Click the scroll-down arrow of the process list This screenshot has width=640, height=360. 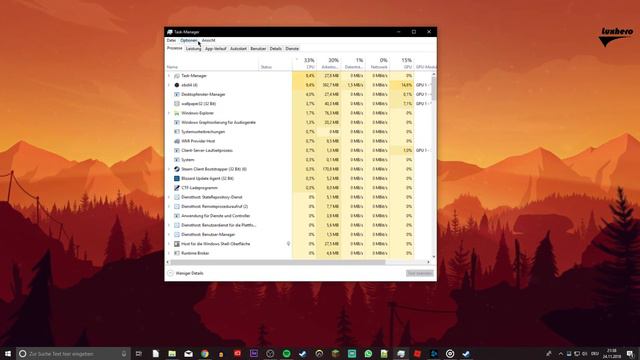pos(433,257)
